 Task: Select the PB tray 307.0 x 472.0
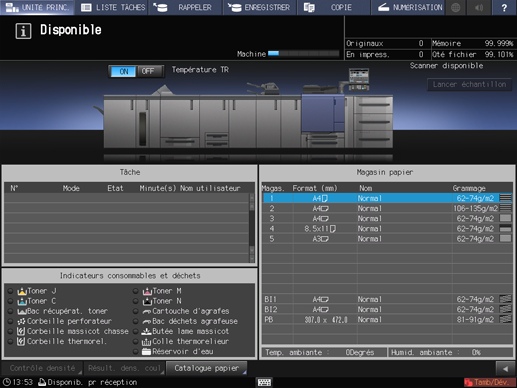point(388,320)
